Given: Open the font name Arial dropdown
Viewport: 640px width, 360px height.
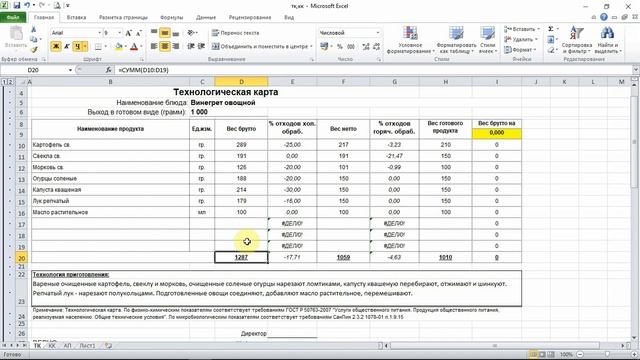Looking at the screenshot, I should point(99,33).
